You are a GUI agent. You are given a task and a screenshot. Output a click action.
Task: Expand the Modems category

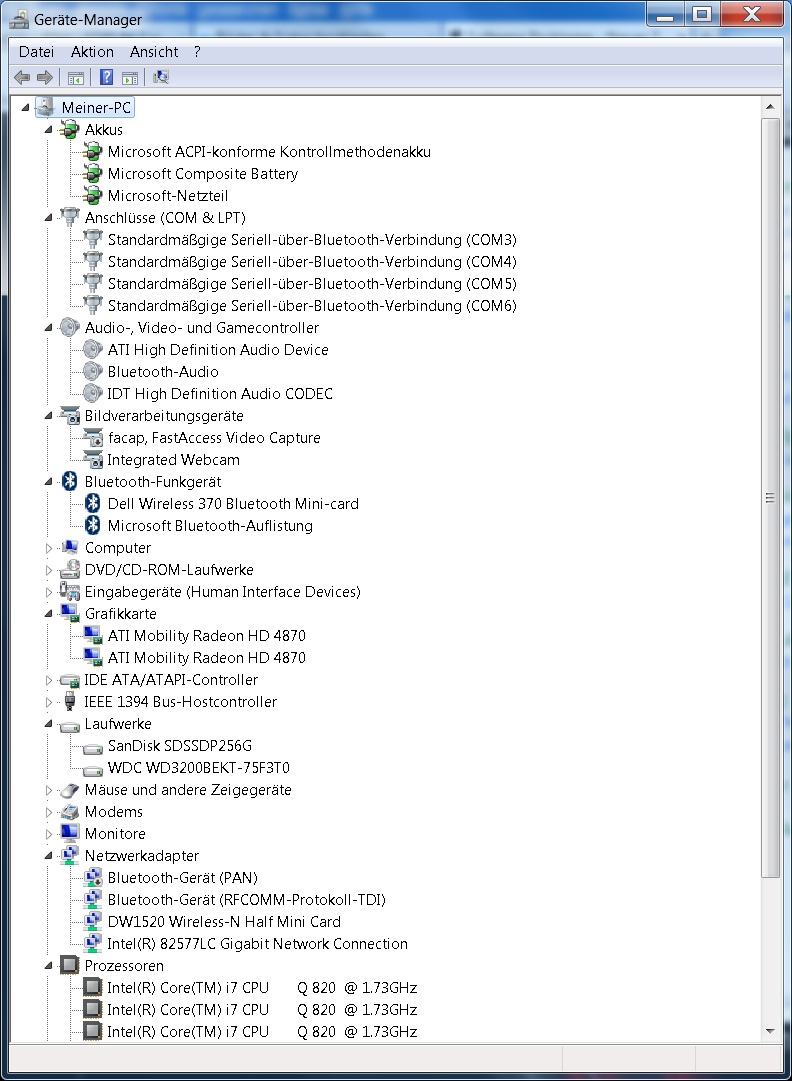[48, 812]
